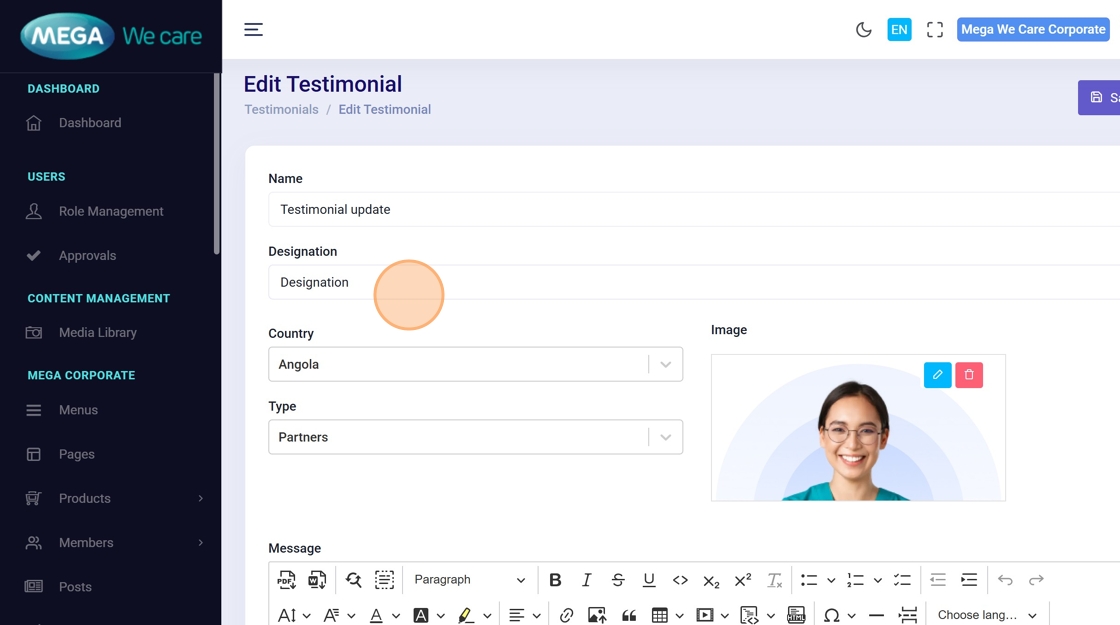Apply strikethrough formatting in editor
The image size is (1120, 625).
point(618,580)
